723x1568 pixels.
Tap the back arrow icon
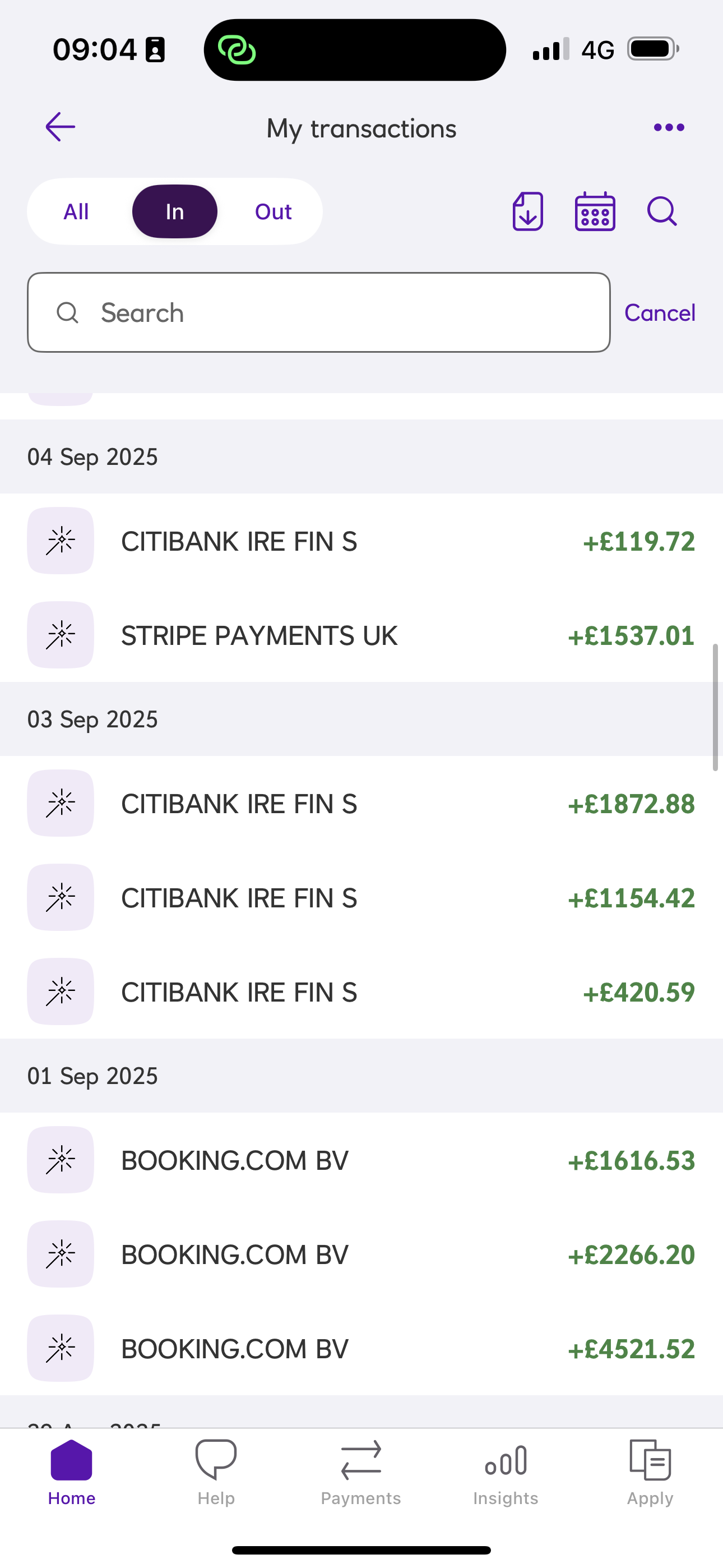pyautogui.click(x=61, y=127)
